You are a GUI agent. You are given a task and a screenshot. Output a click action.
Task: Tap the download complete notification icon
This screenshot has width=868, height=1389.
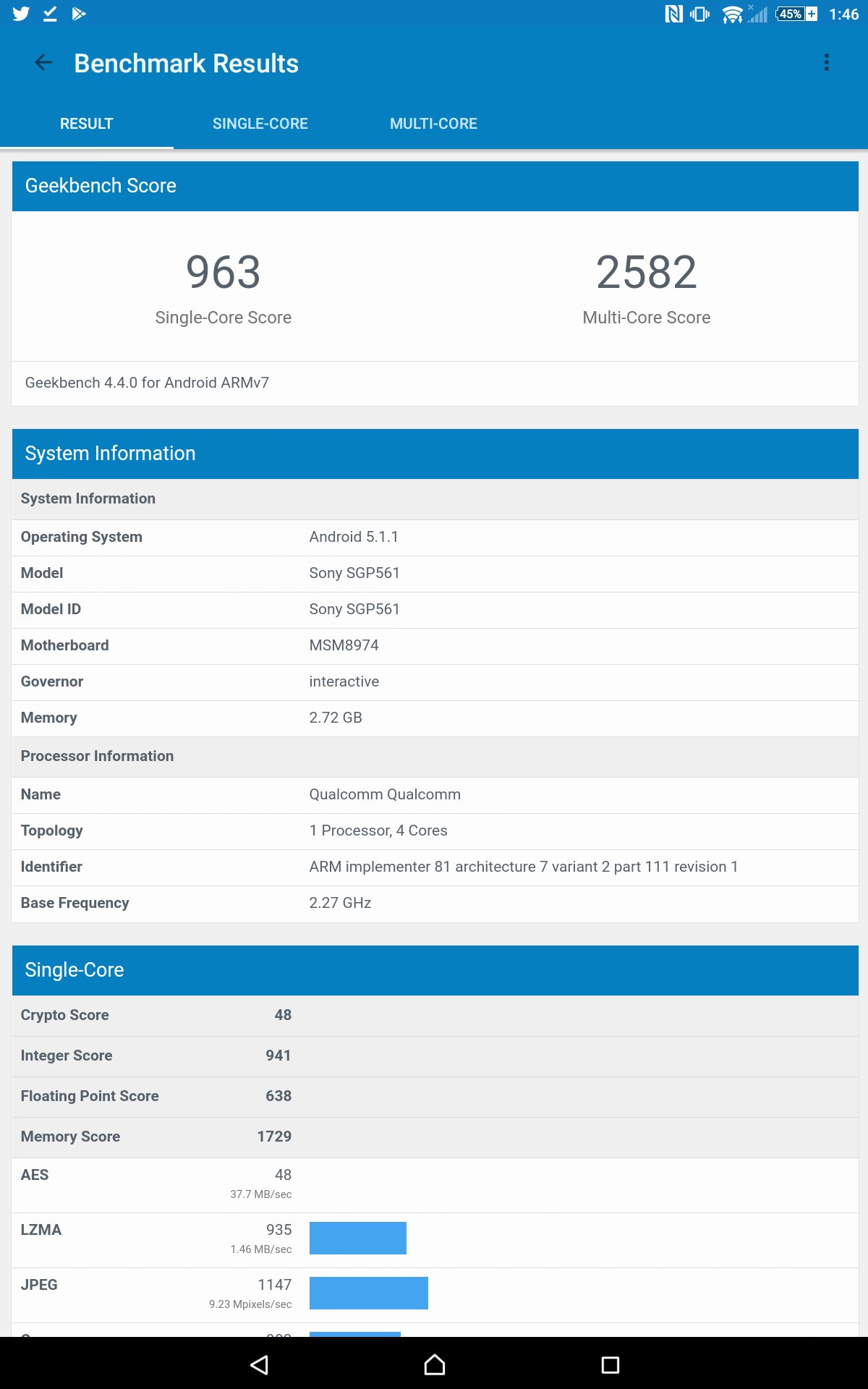(50, 14)
